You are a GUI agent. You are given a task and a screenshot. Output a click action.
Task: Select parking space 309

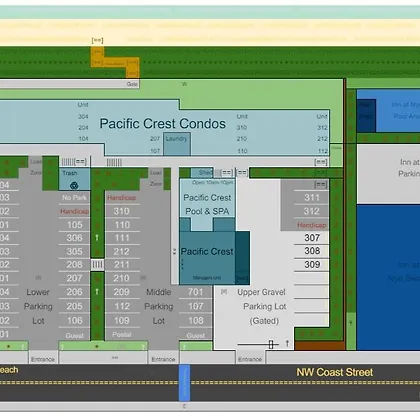(312, 264)
